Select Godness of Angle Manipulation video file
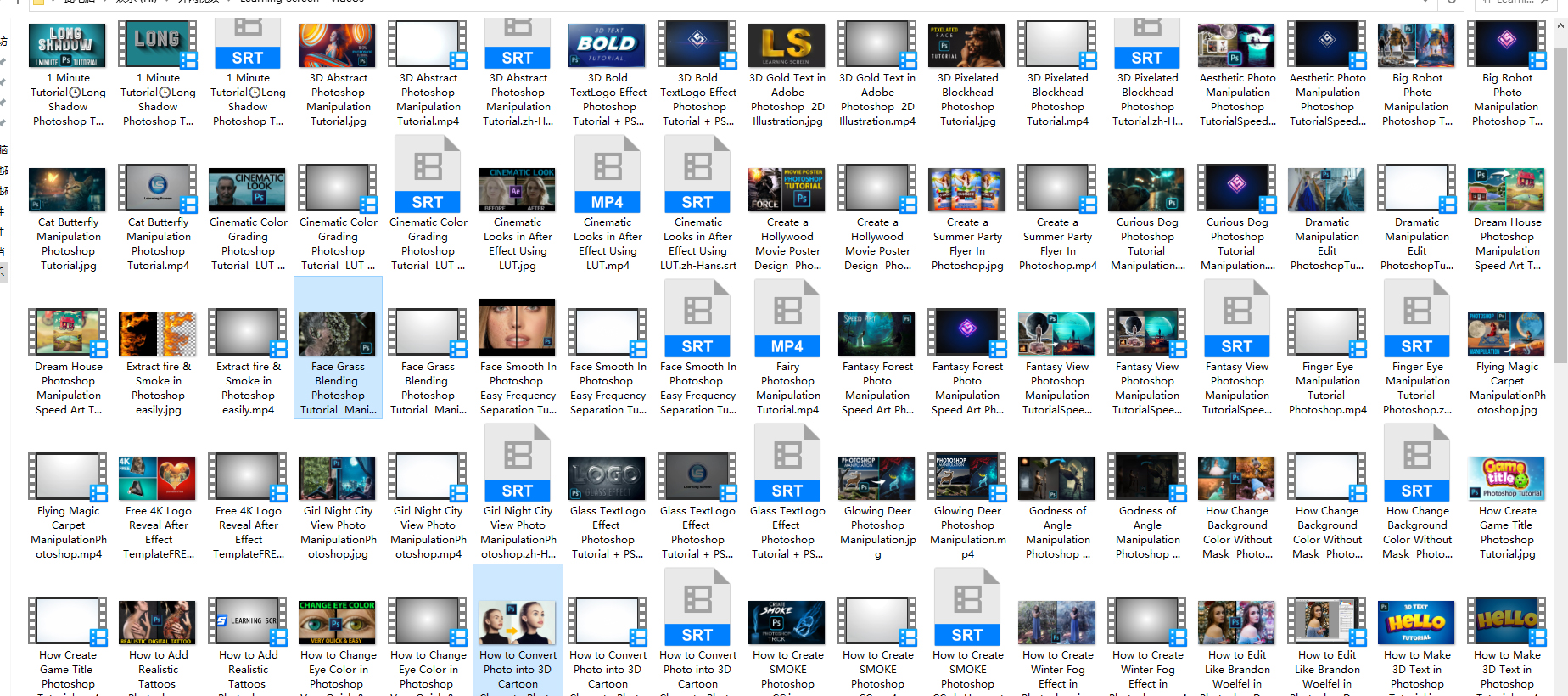This screenshot has width=1568, height=696. (1147, 478)
